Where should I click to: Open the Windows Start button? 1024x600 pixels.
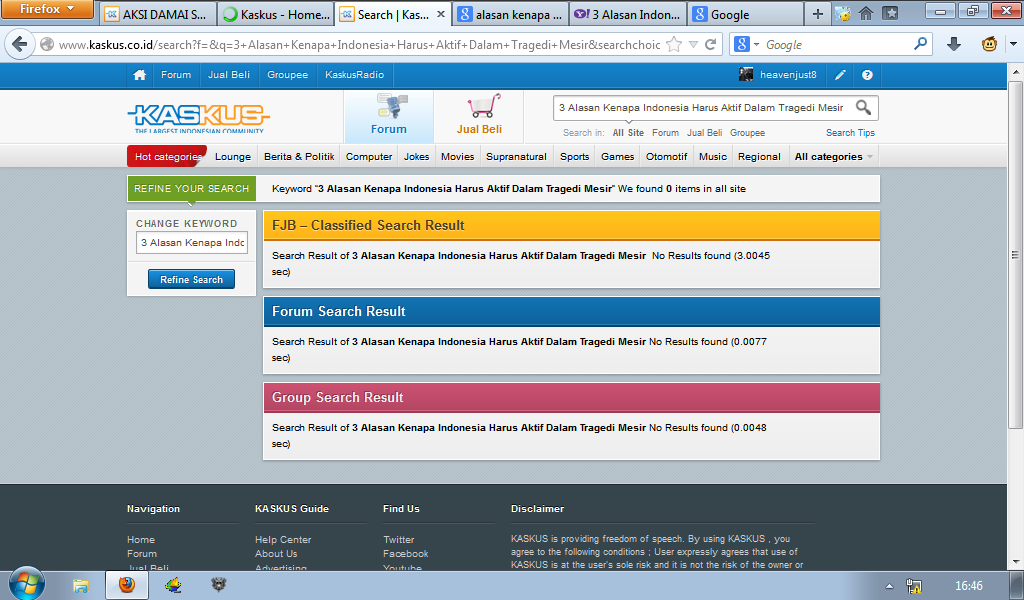click(27, 583)
